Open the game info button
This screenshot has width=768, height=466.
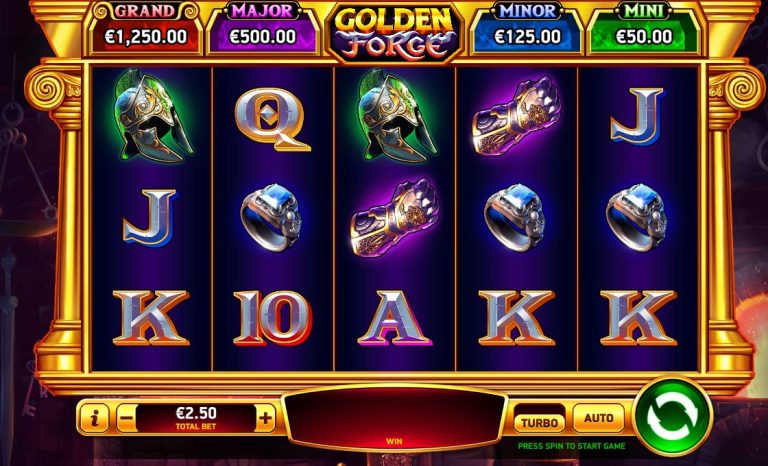point(95,418)
